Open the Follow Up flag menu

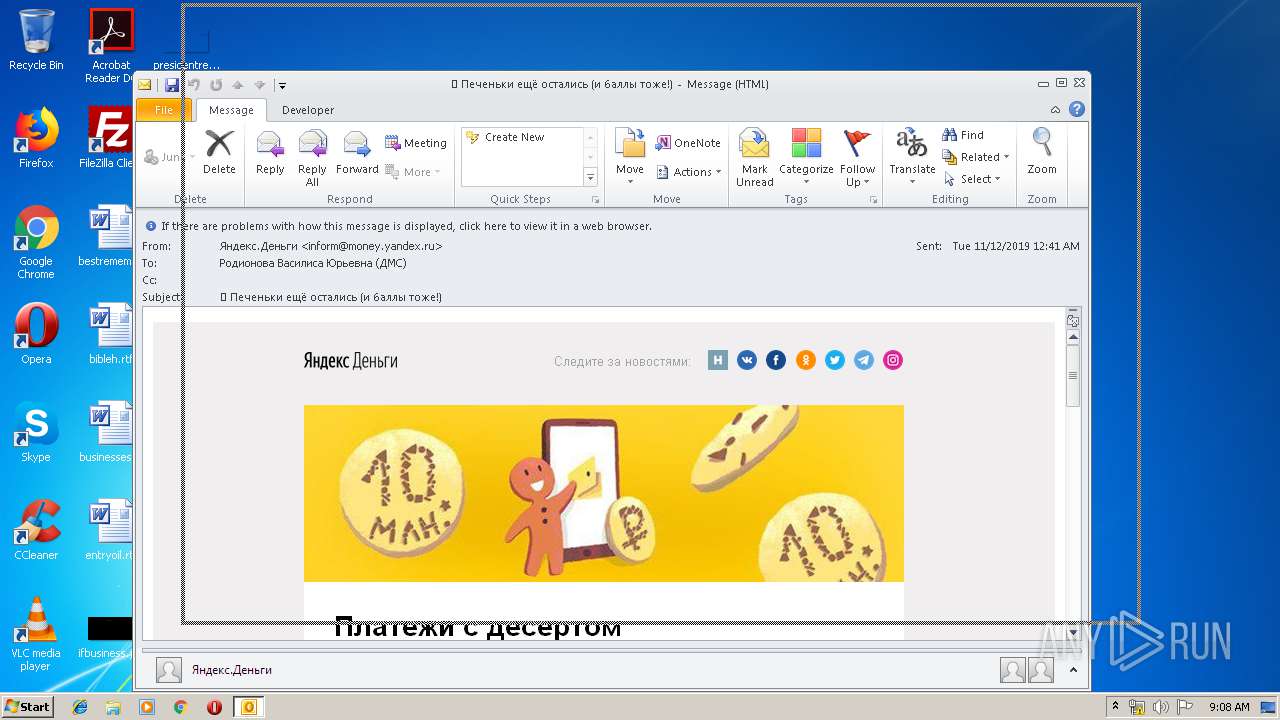click(857, 158)
